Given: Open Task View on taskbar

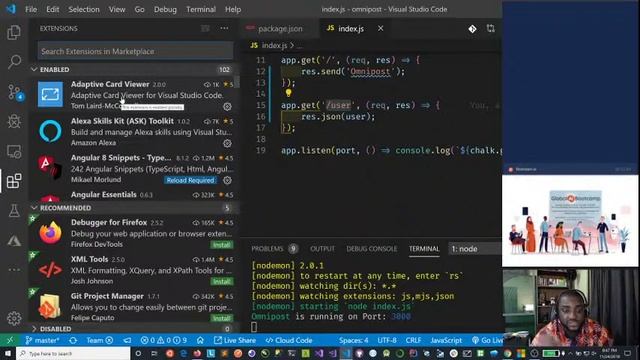Looking at the screenshot, I should pos(154,353).
